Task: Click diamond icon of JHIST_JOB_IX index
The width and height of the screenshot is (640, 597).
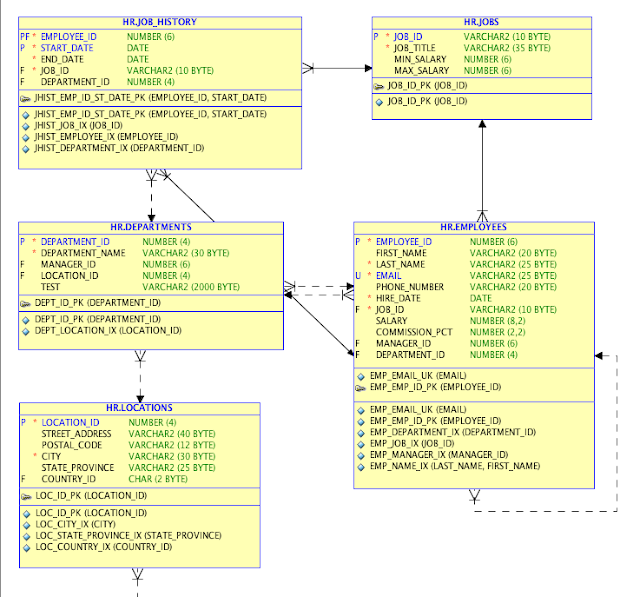Action: 26,126
